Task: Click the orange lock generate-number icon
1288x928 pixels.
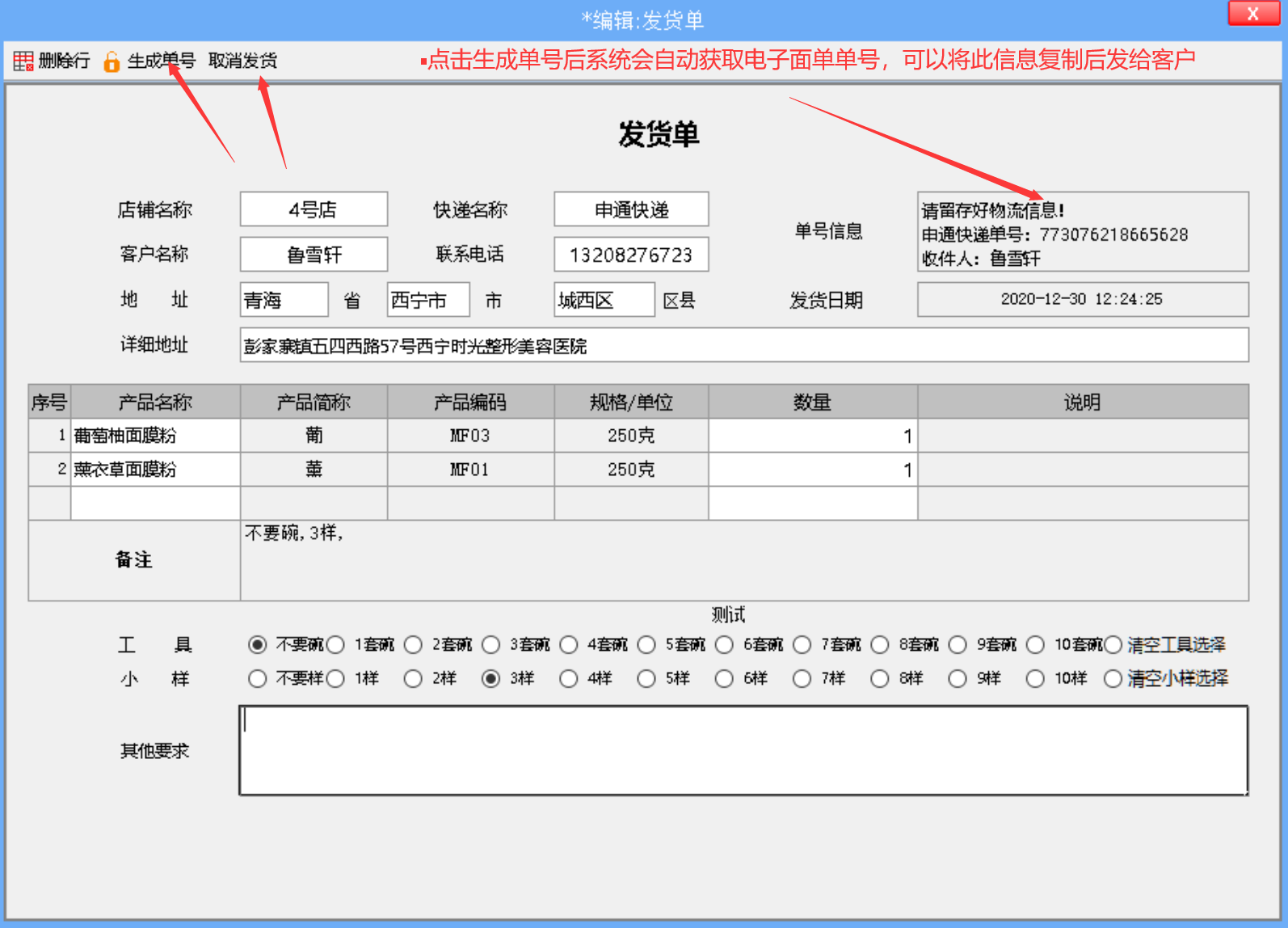Action: (x=112, y=61)
